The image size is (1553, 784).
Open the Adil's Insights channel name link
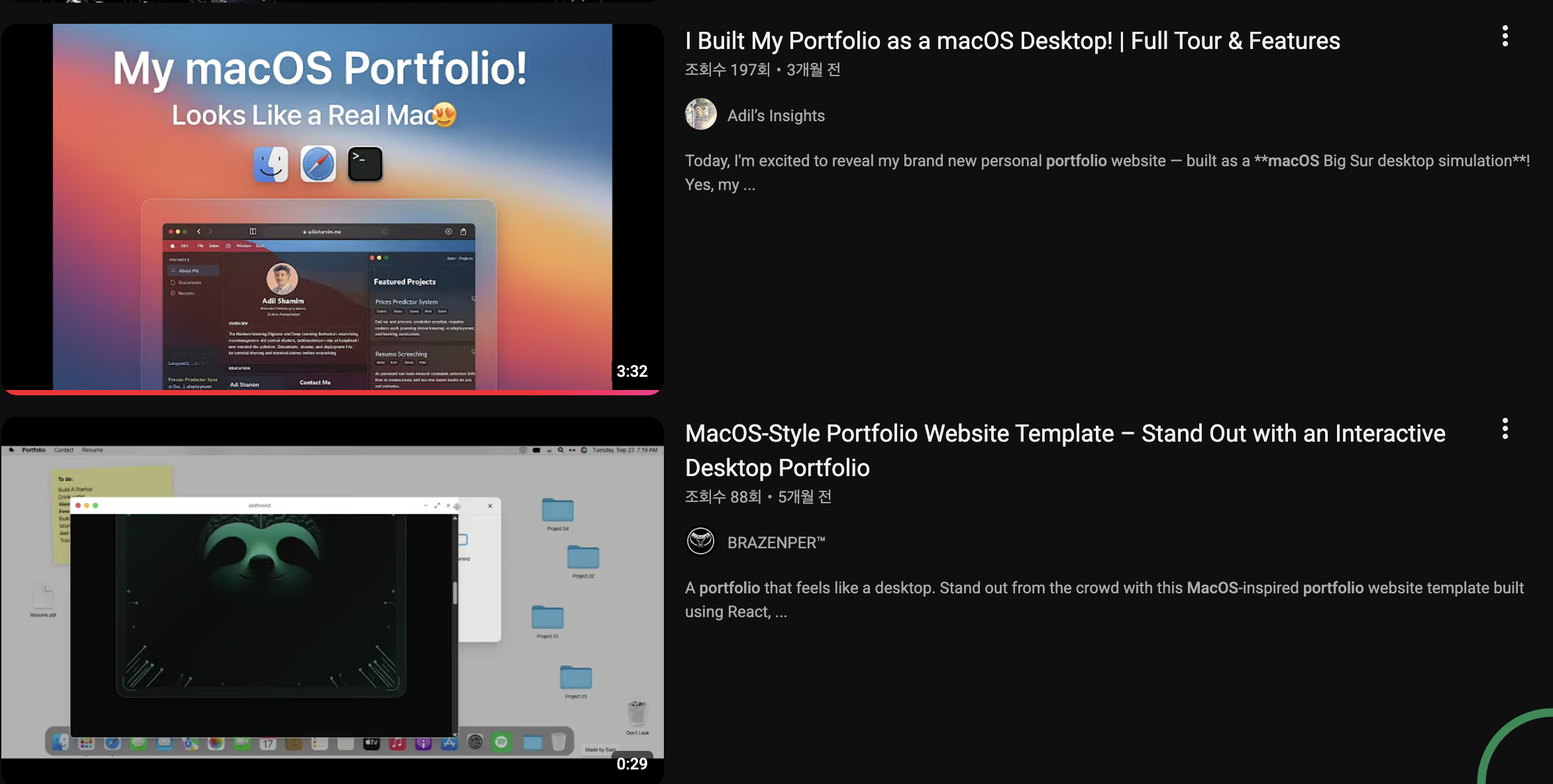click(776, 116)
